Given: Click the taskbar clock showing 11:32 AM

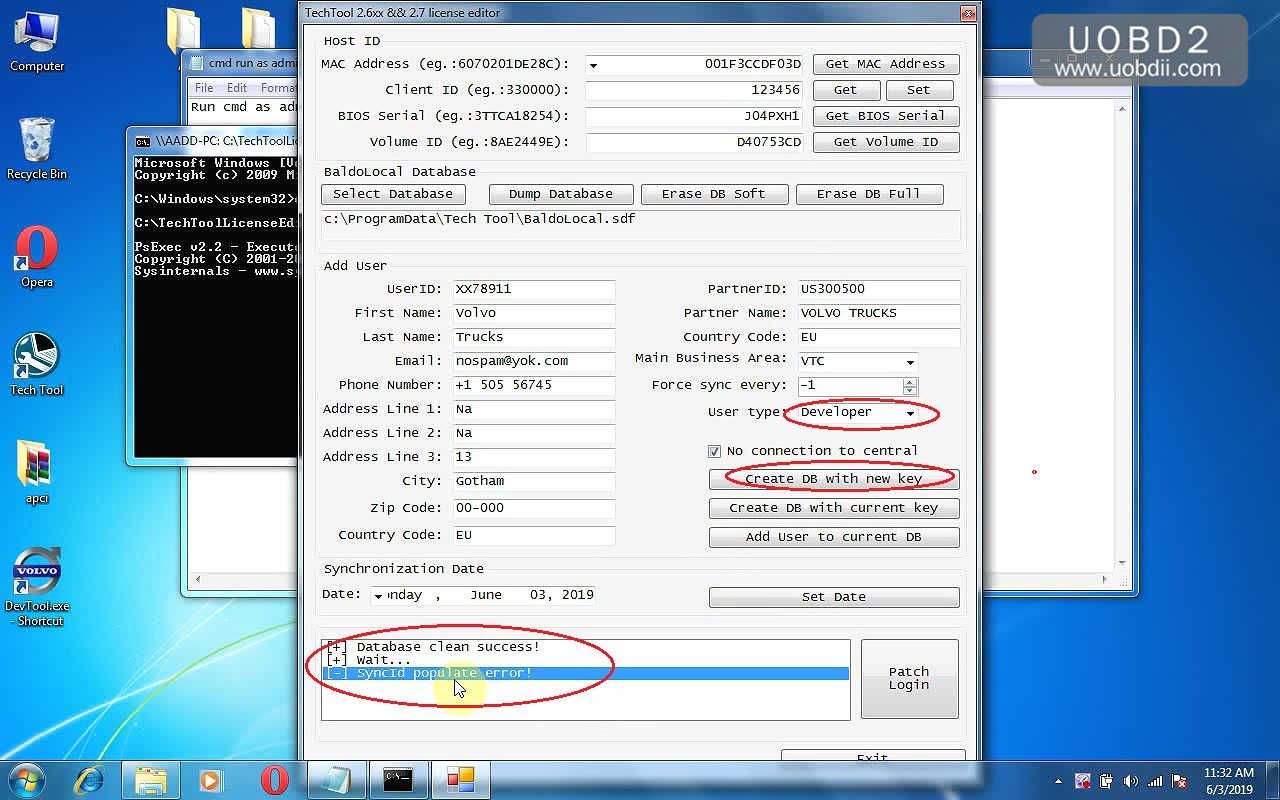Looking at the screenshot, I should pyautogui.click(x=1229, y=781).
